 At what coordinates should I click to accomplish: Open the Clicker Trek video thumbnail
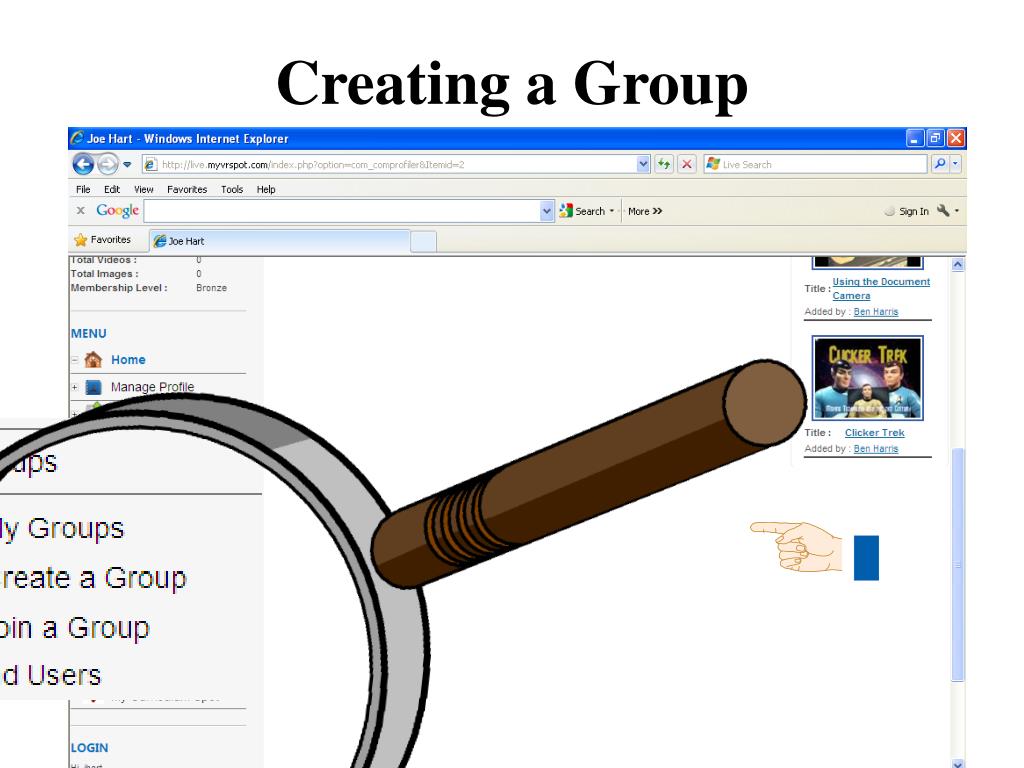[867, 377]
